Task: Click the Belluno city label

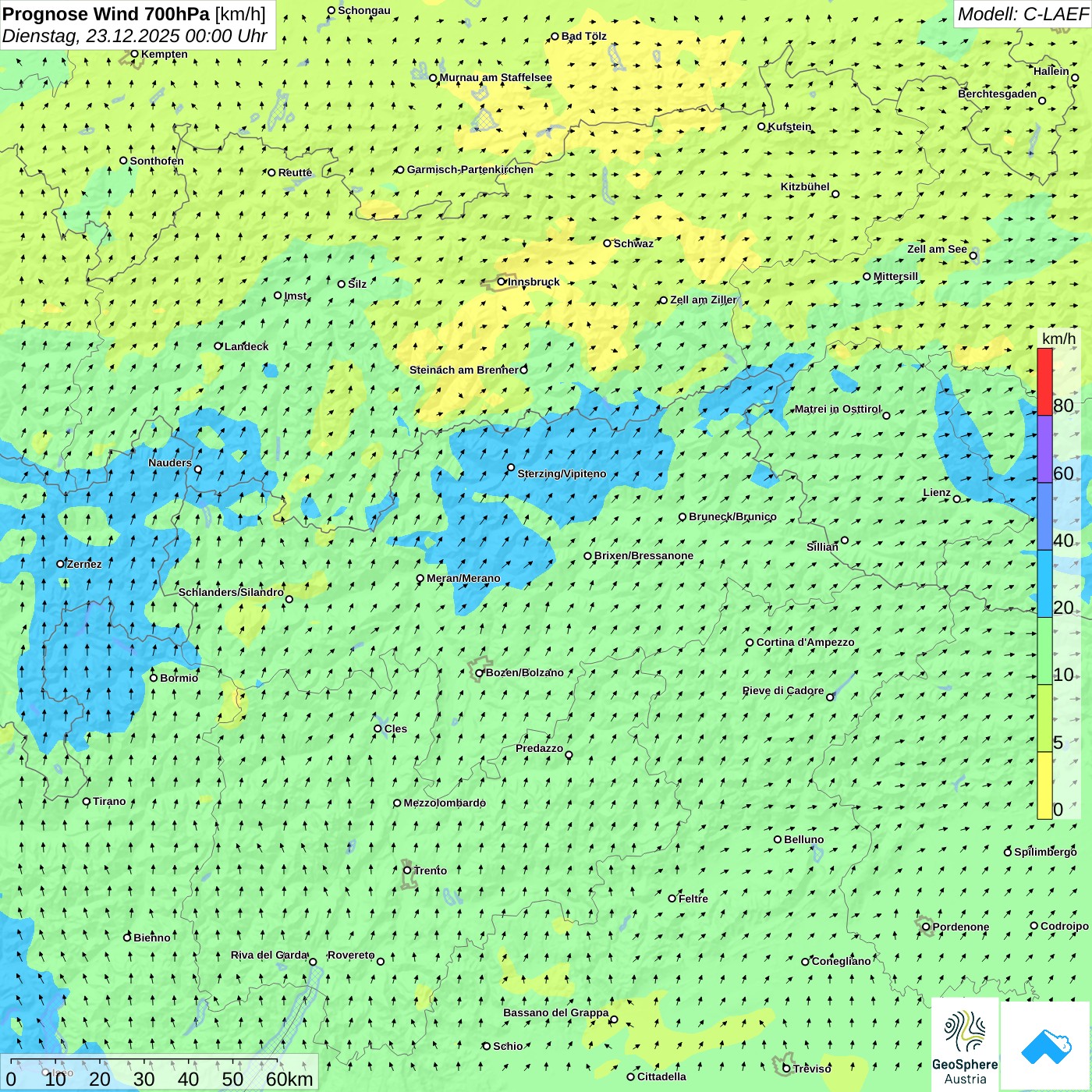Action: point(803,839)
